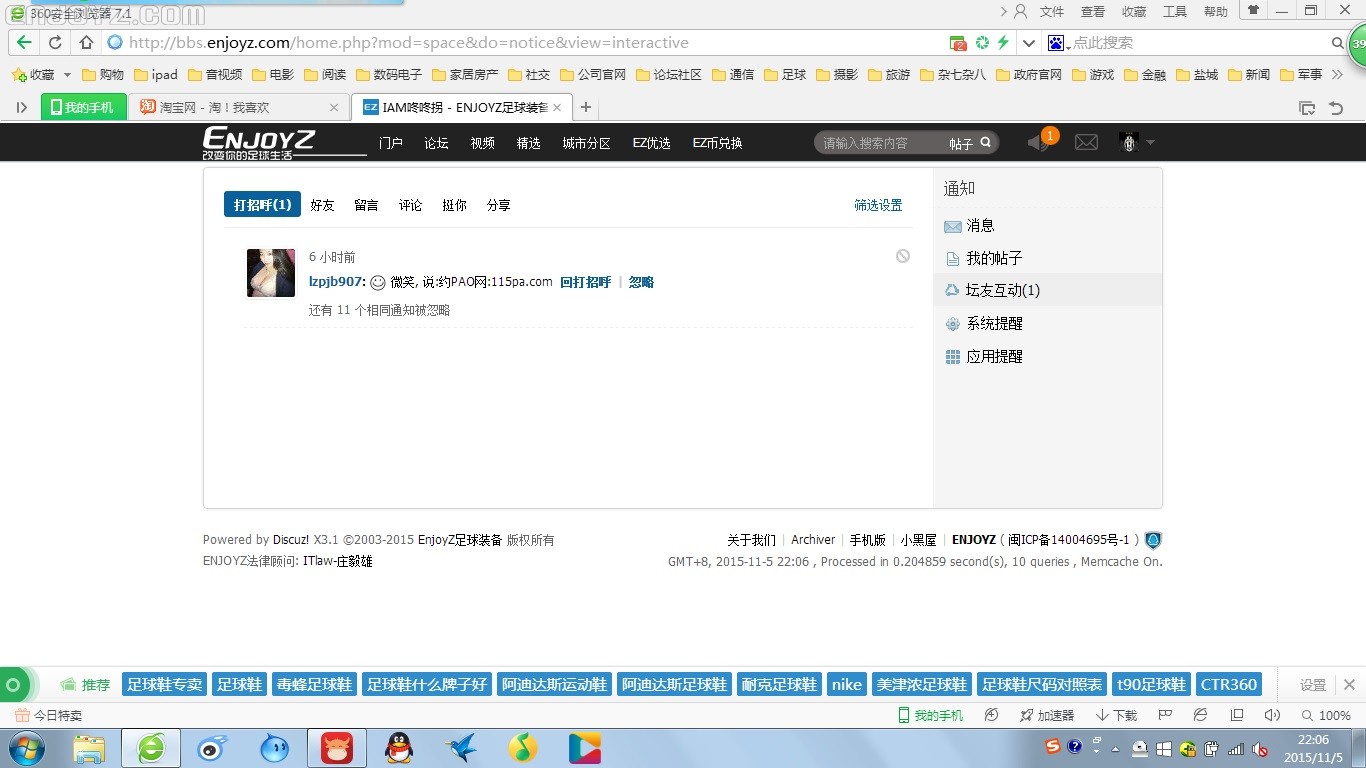This screenshot has height=768, width=1366.
Task: Select the 打招呼(1) tab
Action: tap(262, 205)
